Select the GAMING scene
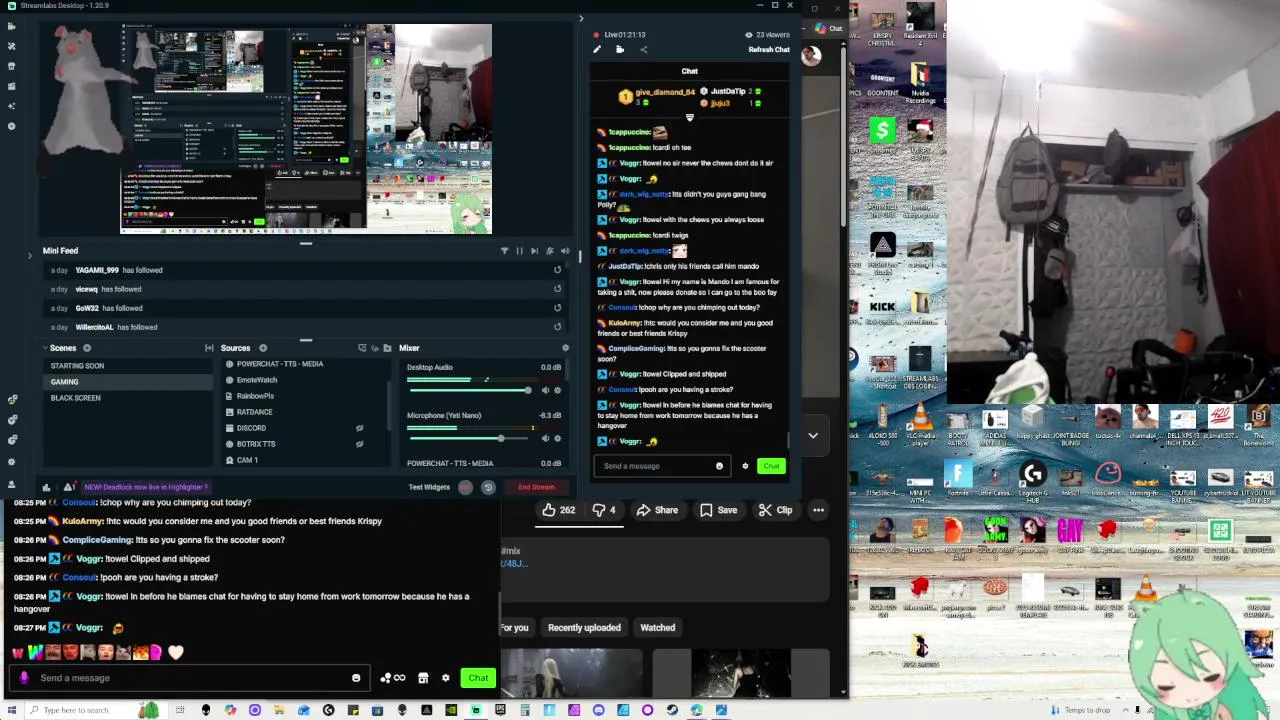Screen dimensions: 1280x720 click(x=127, y=382)
